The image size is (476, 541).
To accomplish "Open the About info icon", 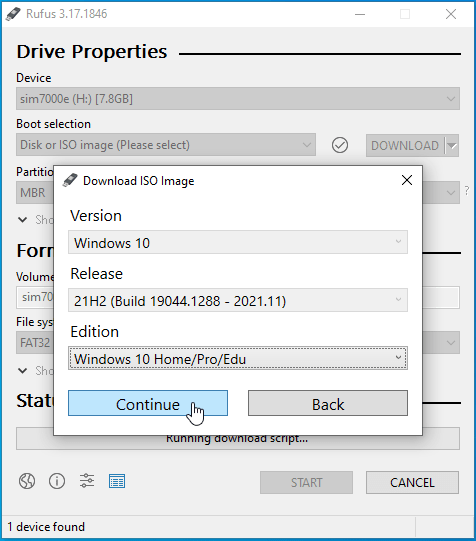I will pos(57,481).
